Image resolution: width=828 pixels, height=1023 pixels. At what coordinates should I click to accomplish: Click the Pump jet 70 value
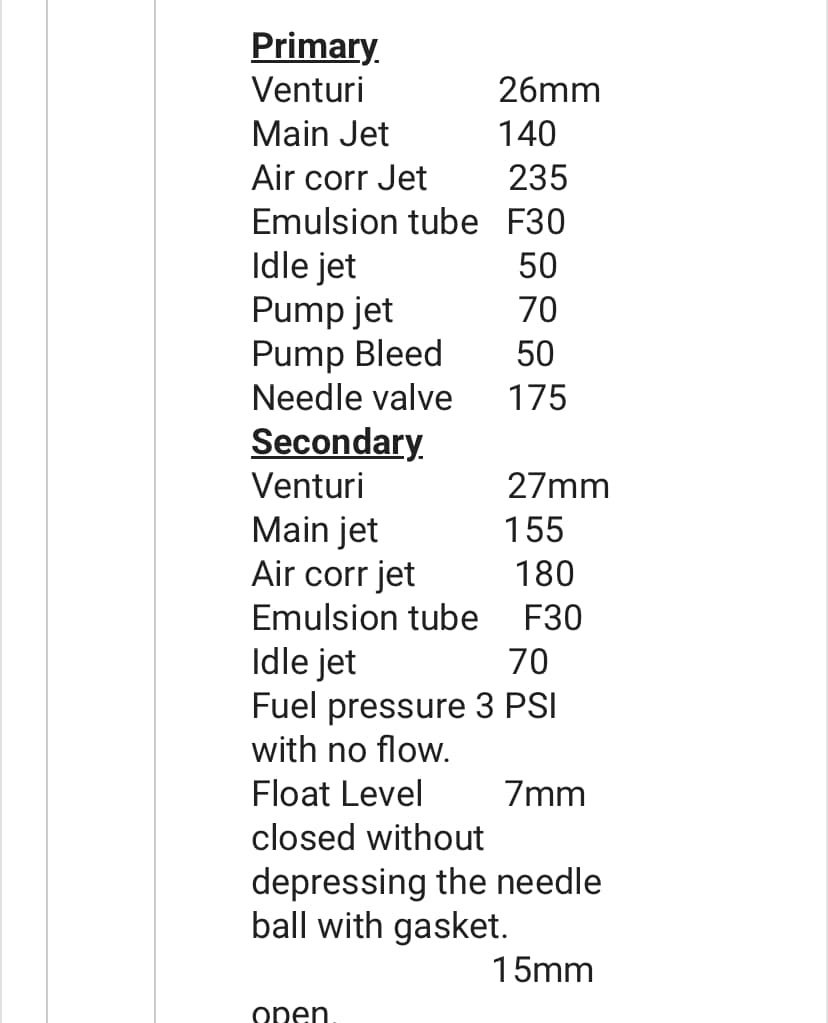tap(538, 310)
